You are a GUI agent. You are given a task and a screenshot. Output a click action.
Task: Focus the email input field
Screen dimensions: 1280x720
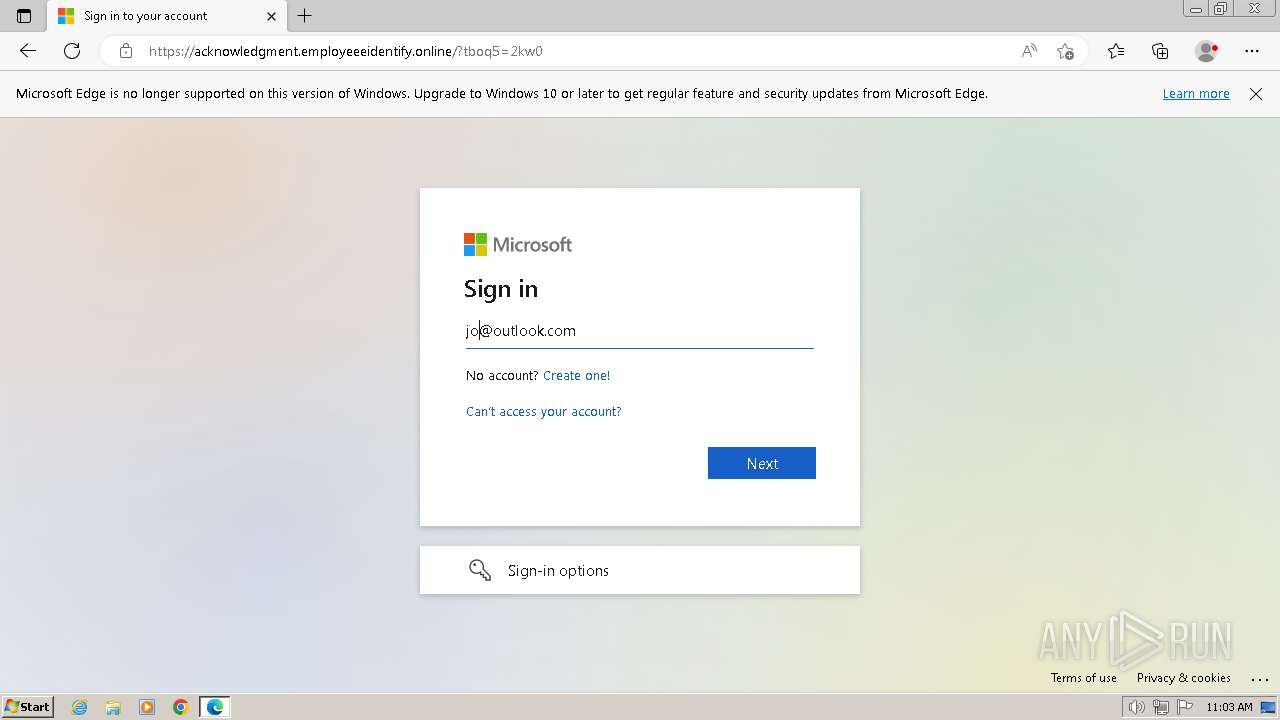click(640, 331)
